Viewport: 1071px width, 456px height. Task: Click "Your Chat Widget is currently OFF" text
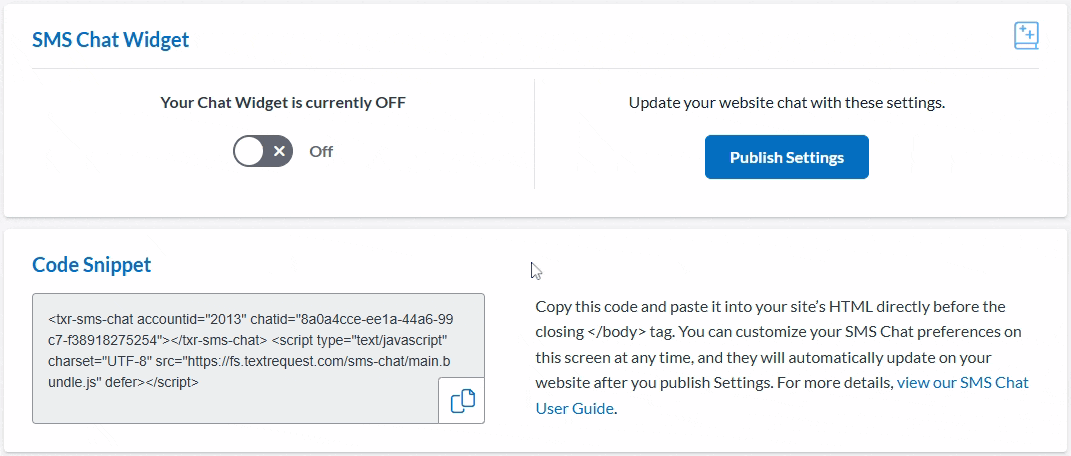point(283,102)
